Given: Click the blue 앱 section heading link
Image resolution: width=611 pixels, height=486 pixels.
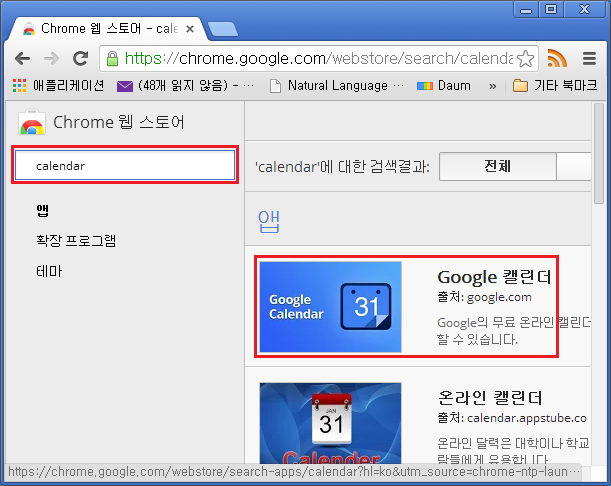Looking at the screenshot, I should [x=268, y=221].
